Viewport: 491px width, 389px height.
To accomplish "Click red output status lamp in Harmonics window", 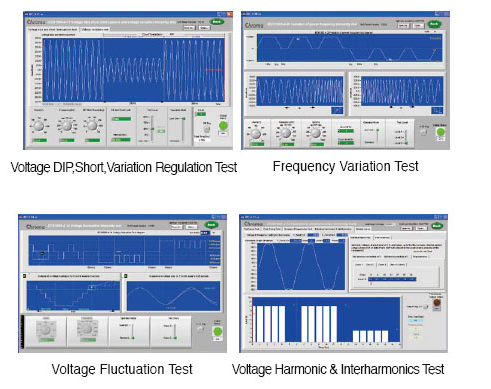I will pos(437,303).
